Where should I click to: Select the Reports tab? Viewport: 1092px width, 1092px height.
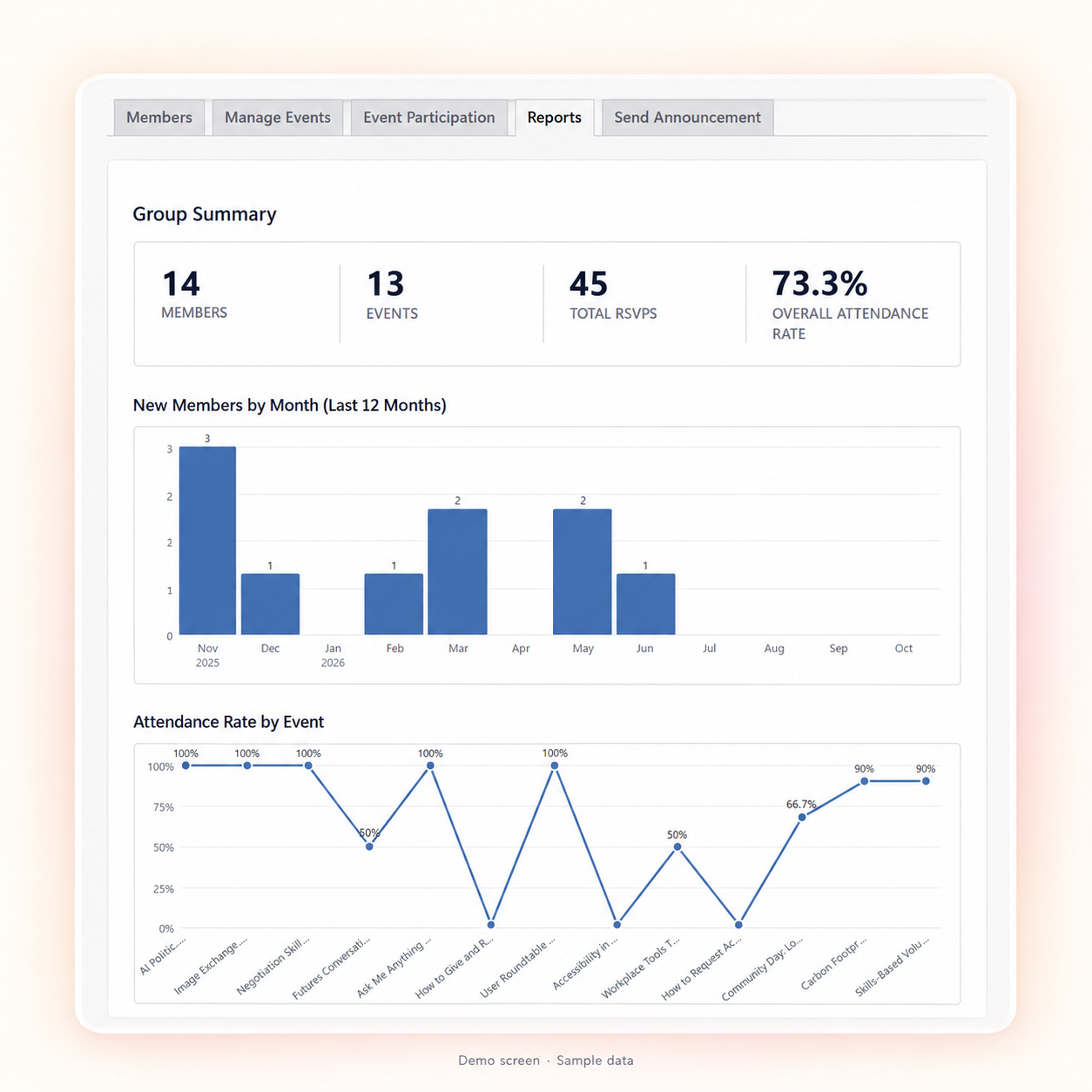[554, 118]
